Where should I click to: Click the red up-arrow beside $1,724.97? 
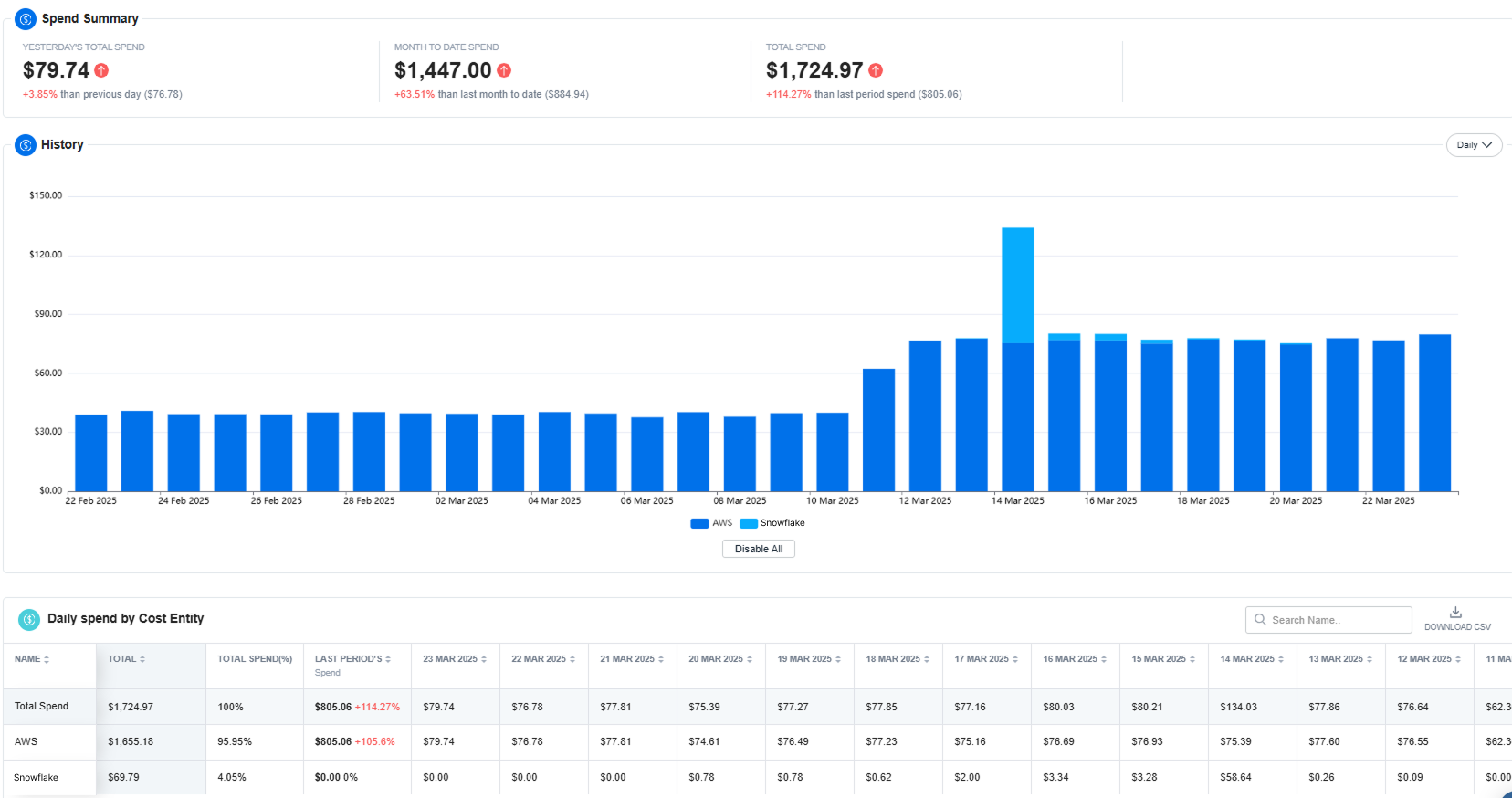click(876, 70)
